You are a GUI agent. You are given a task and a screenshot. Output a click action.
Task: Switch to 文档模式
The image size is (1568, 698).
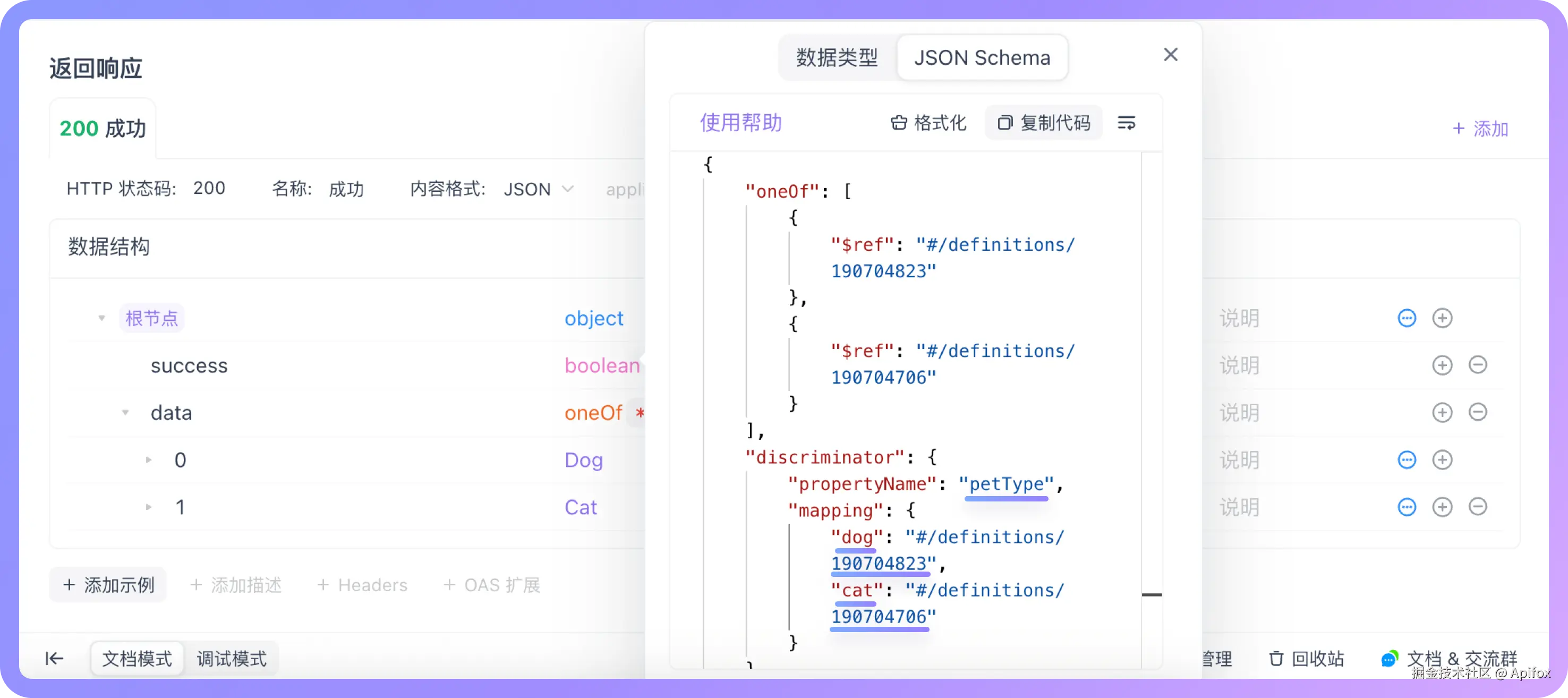[x=137, y=659]
